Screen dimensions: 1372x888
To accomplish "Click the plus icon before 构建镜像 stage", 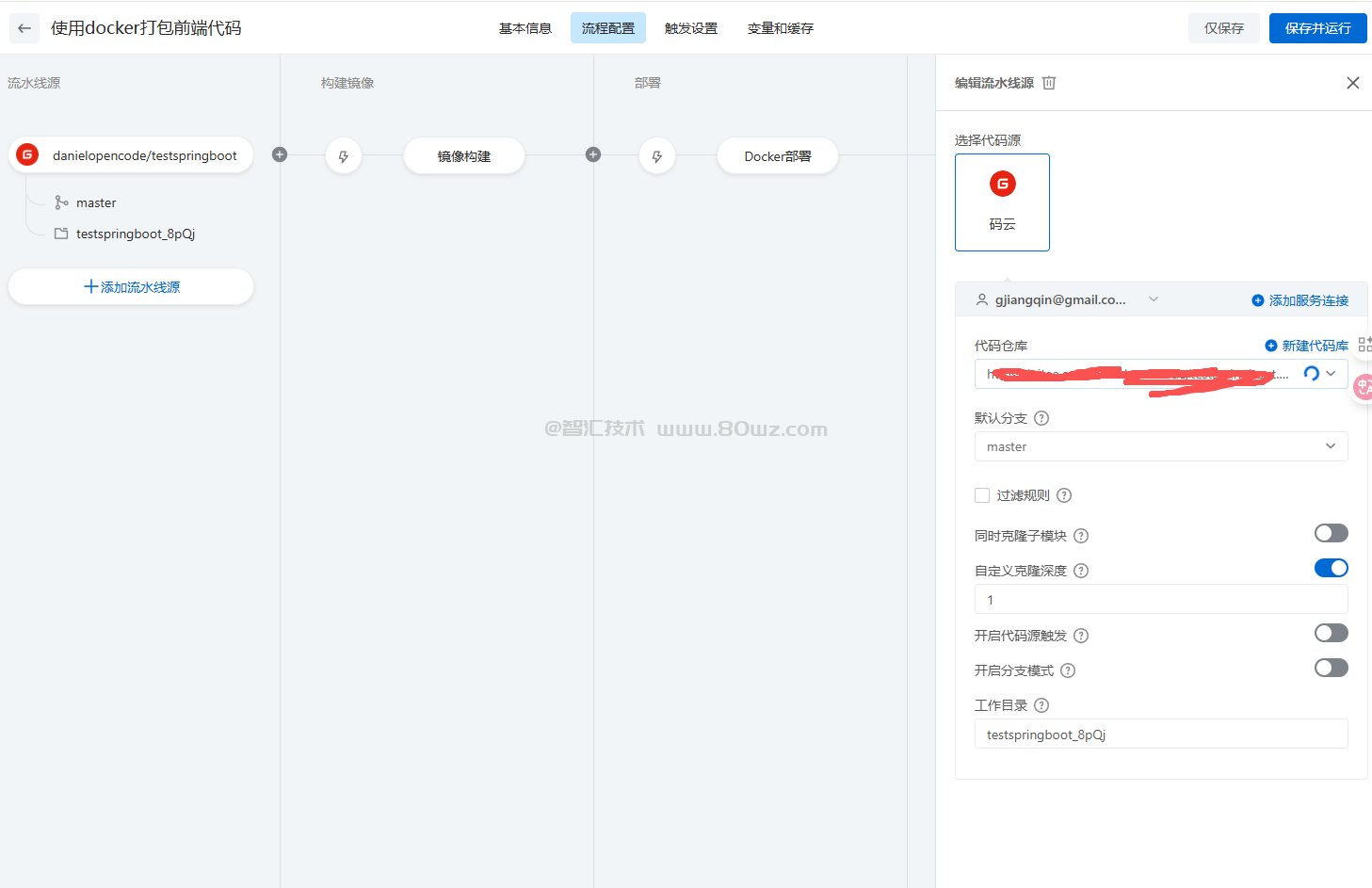I will click(280, 155).
